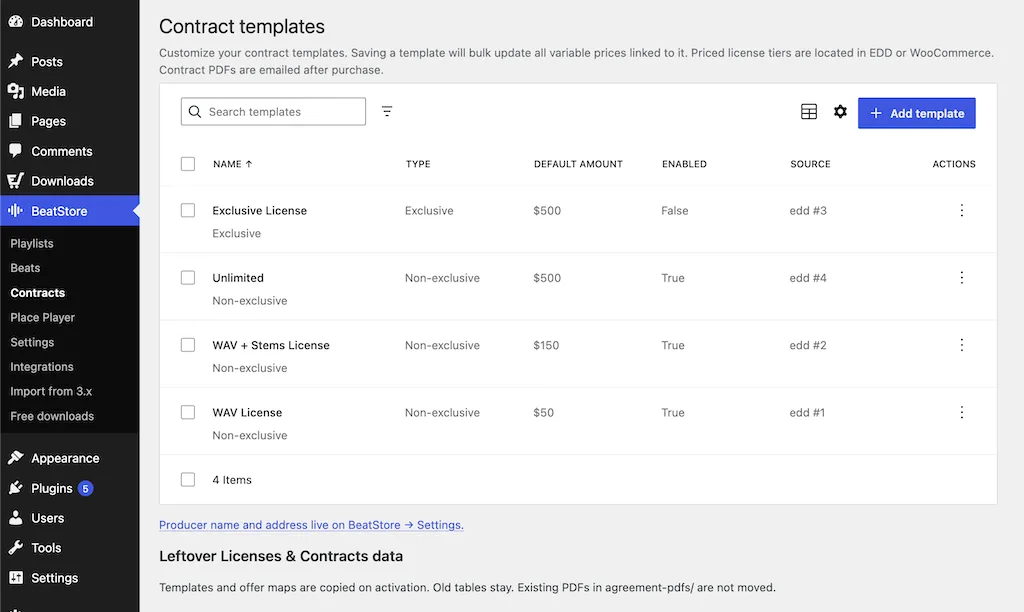The image size is (1024, 612).
Task: Click the Exclusive type cell
Action: pos(429,210)
